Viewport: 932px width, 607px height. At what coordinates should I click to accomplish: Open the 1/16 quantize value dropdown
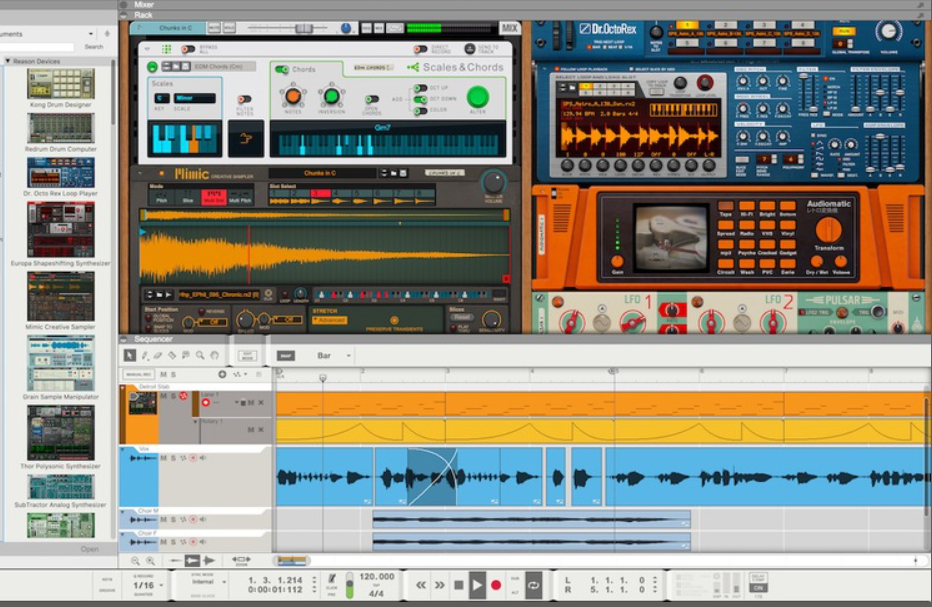[143, 586]
